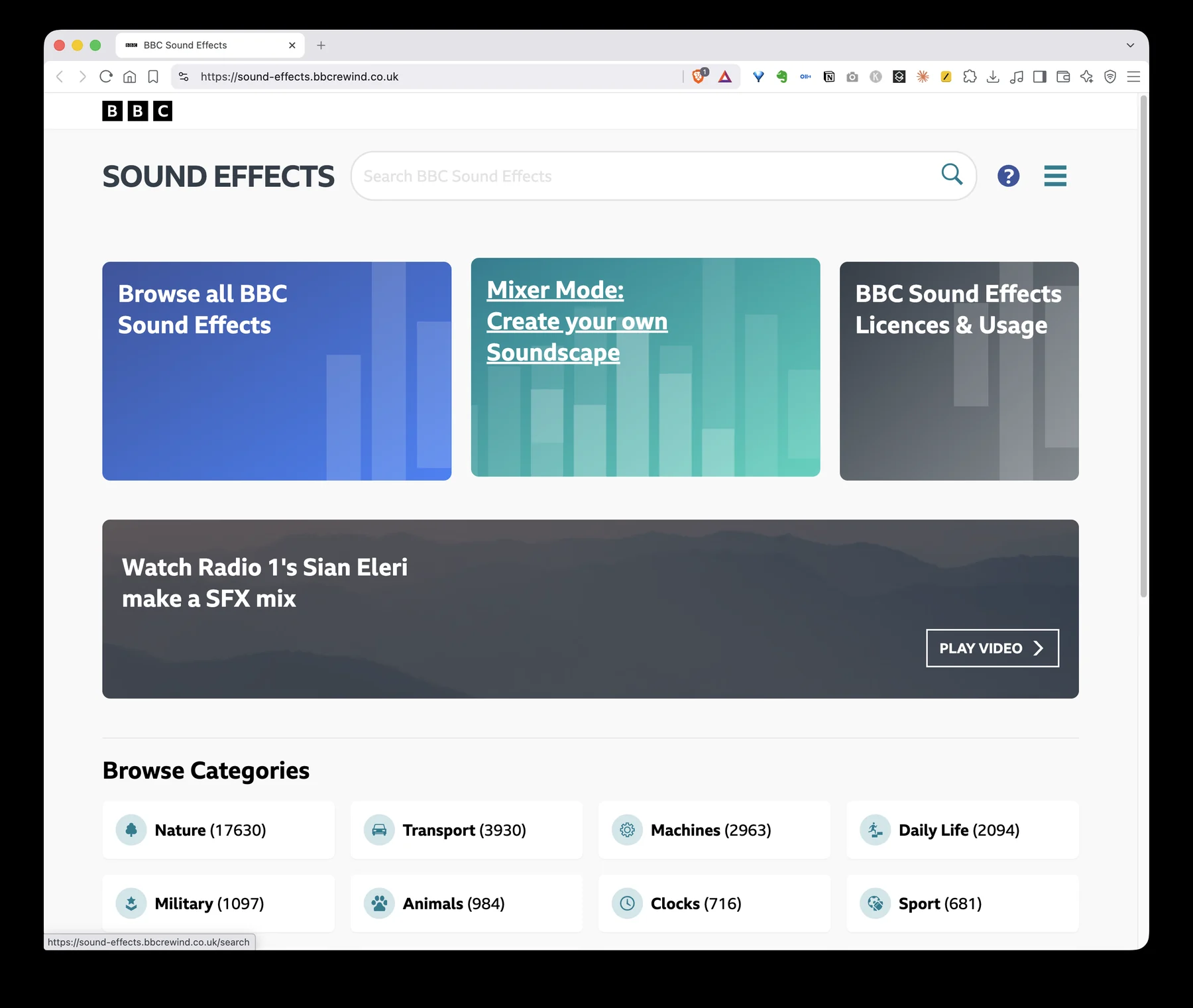The width and height of the screenshot is (1193, 1008).
Task: Open Mixer Mode Create your own Soundscape
Action: coord(646,367)
